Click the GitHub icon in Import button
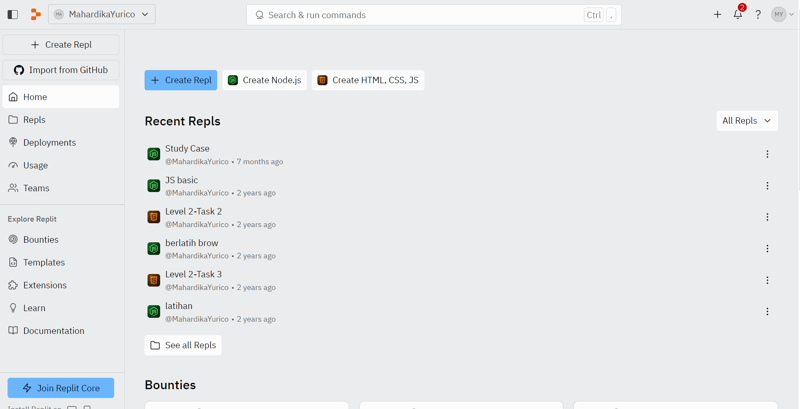 [19, 70]
